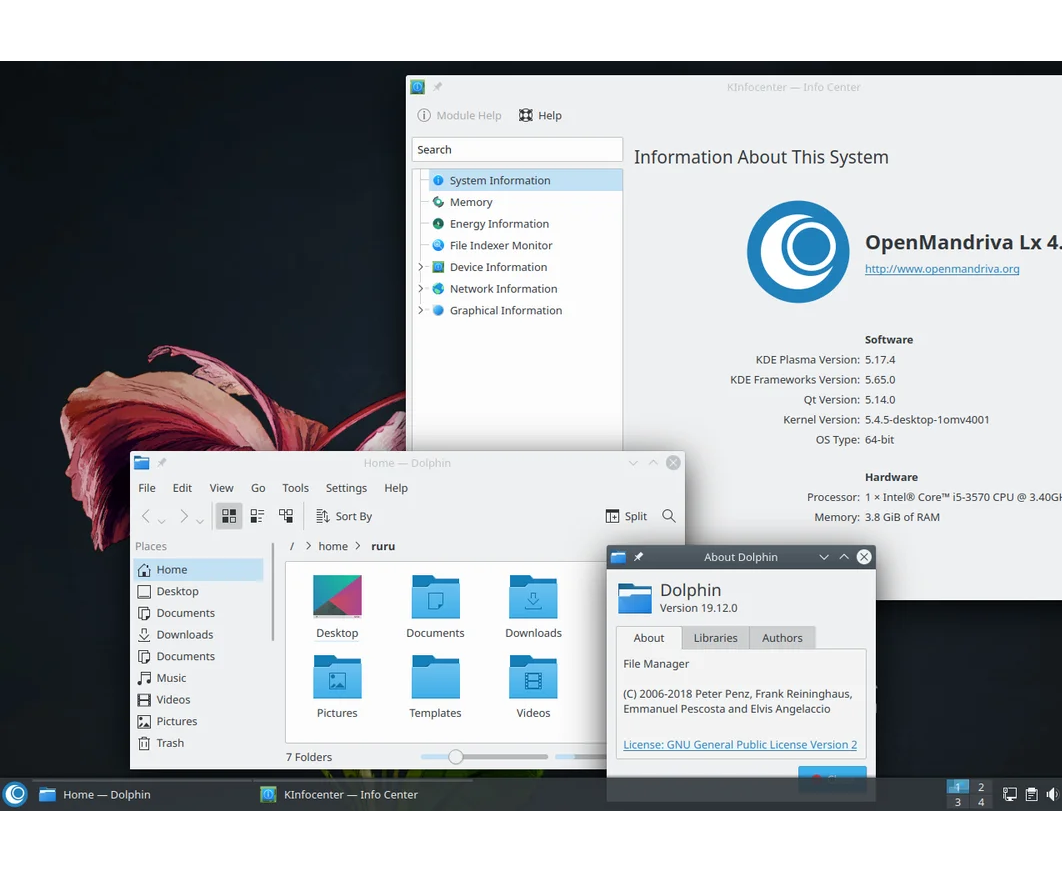Switch Dolphin to Compact view mode
This screenshot has height=872, width=1062.
point(257,516)
